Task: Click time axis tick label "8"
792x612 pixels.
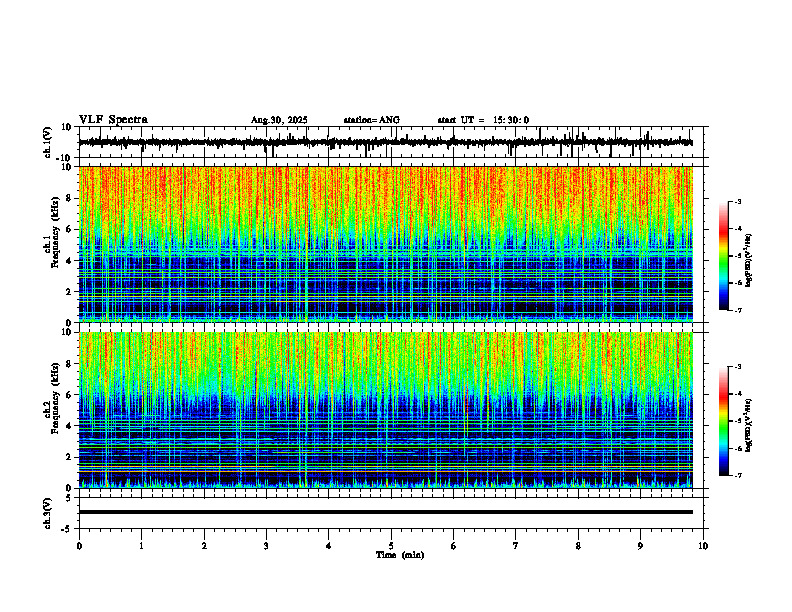Action: 578,546
